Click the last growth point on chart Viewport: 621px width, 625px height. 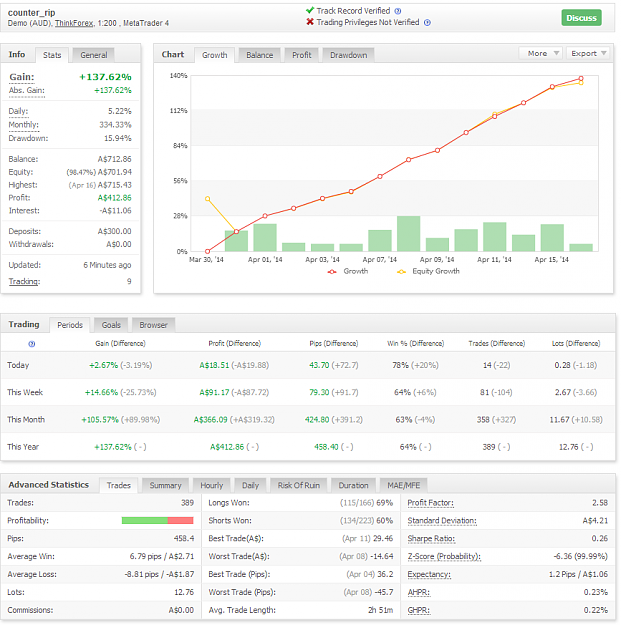581,79
